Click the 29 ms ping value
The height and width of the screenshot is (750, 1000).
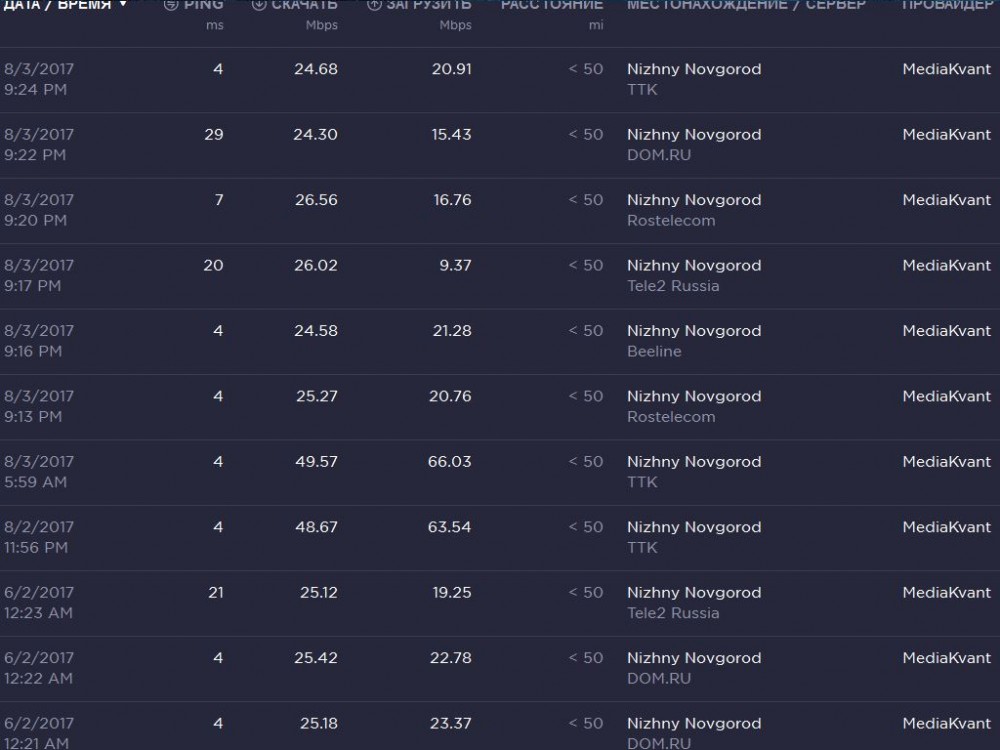[214, 135]
